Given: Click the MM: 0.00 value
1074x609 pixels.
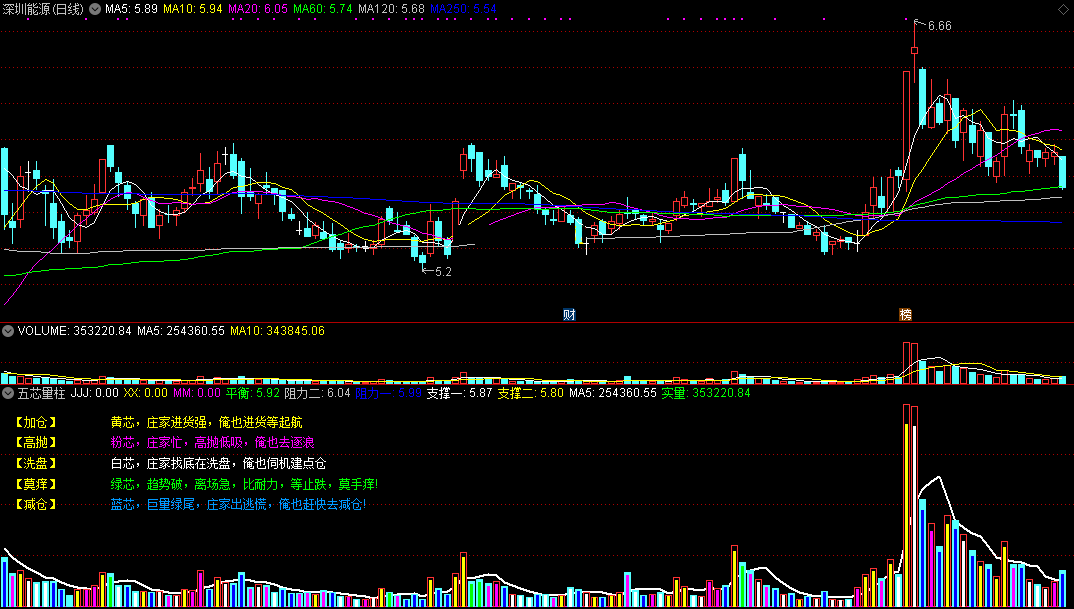Looking at the screenshot, I should (x=197, y=393).
